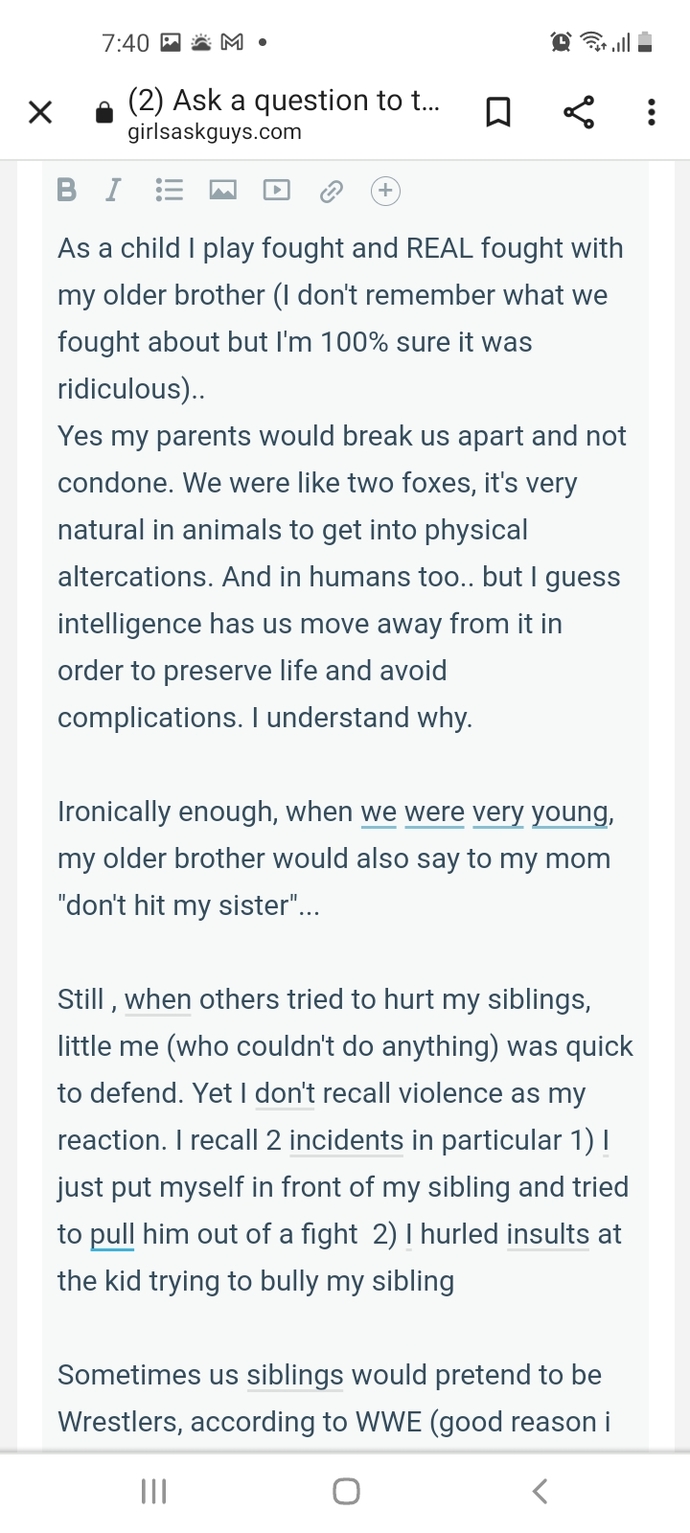
Task: Tap the underlined word 'incidents' in the text
Action: tap(347, 1140)
